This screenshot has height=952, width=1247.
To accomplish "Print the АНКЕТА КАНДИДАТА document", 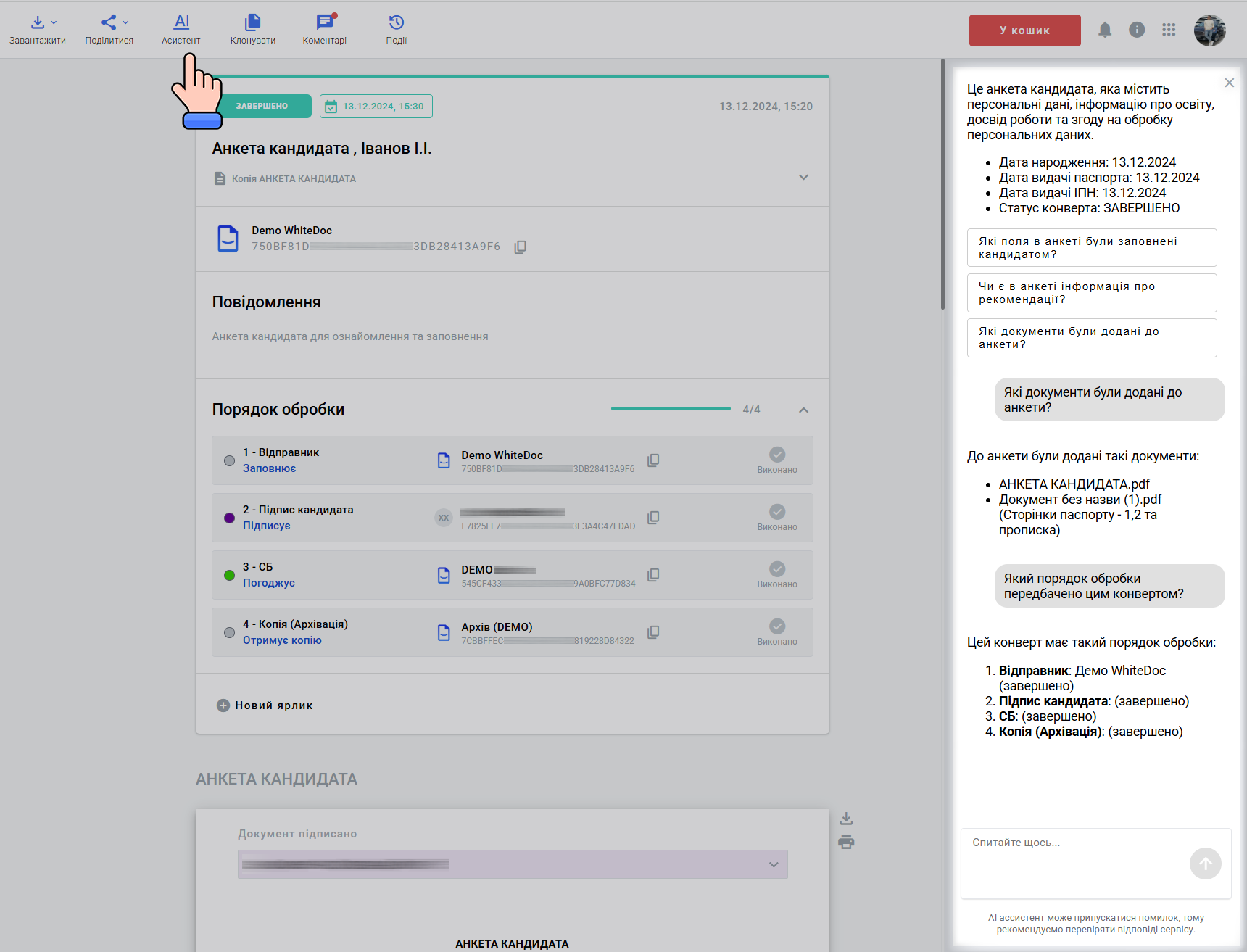I will coord(845,842).
